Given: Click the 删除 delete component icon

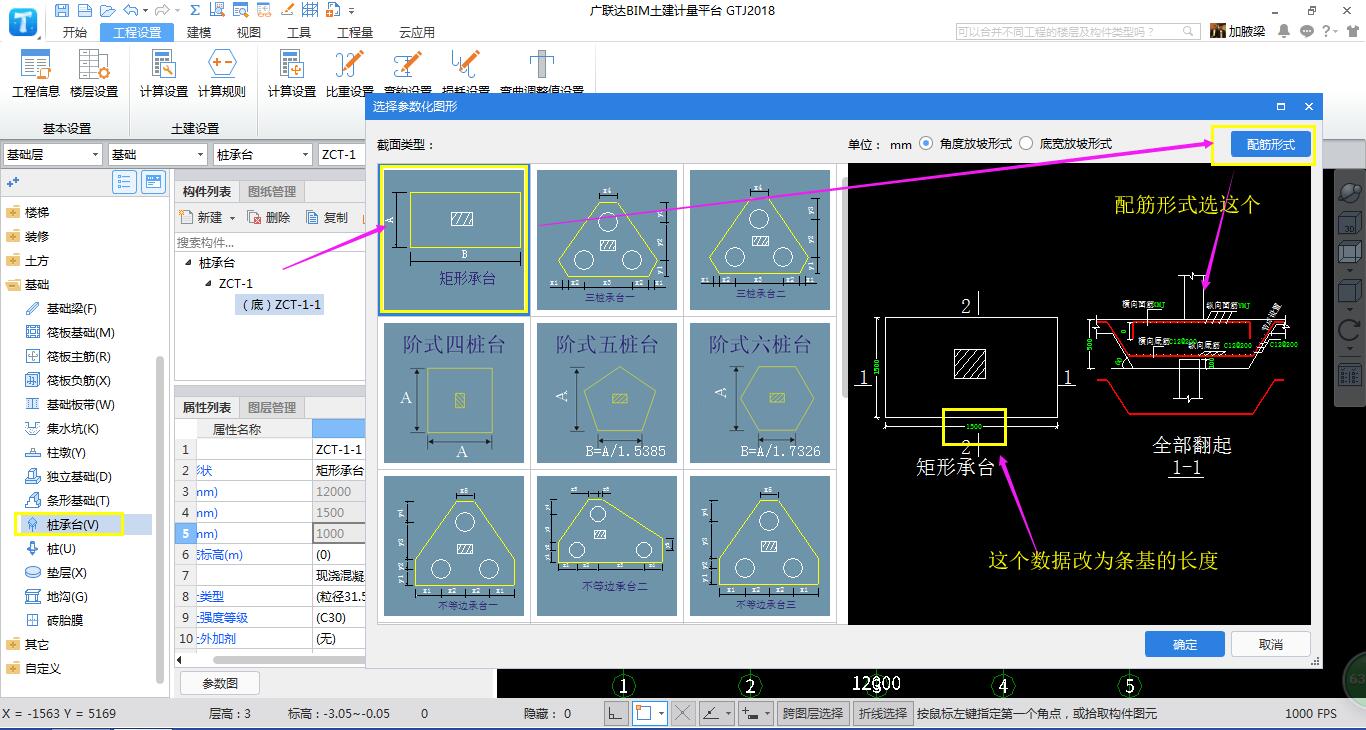Looking at the screenshot, I should [269, 217].
